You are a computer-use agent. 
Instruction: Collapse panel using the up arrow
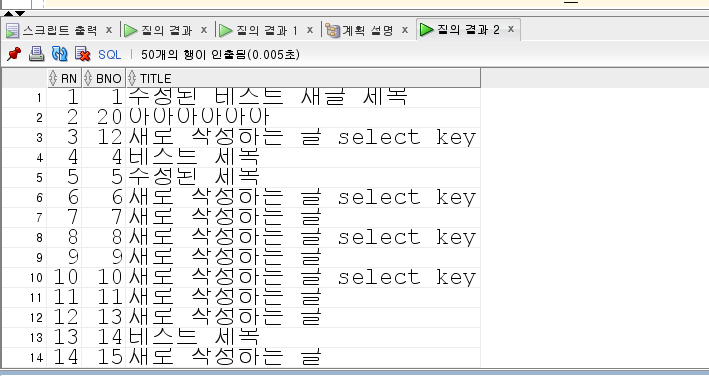pyautogui.click(x=9, y=14)
